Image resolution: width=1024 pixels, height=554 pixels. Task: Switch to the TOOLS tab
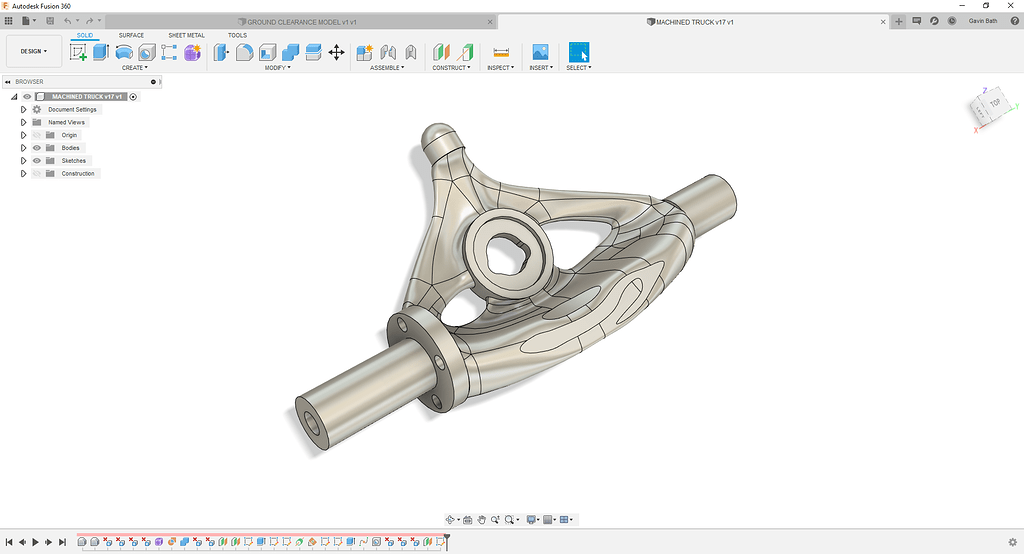tap(238, 35)
